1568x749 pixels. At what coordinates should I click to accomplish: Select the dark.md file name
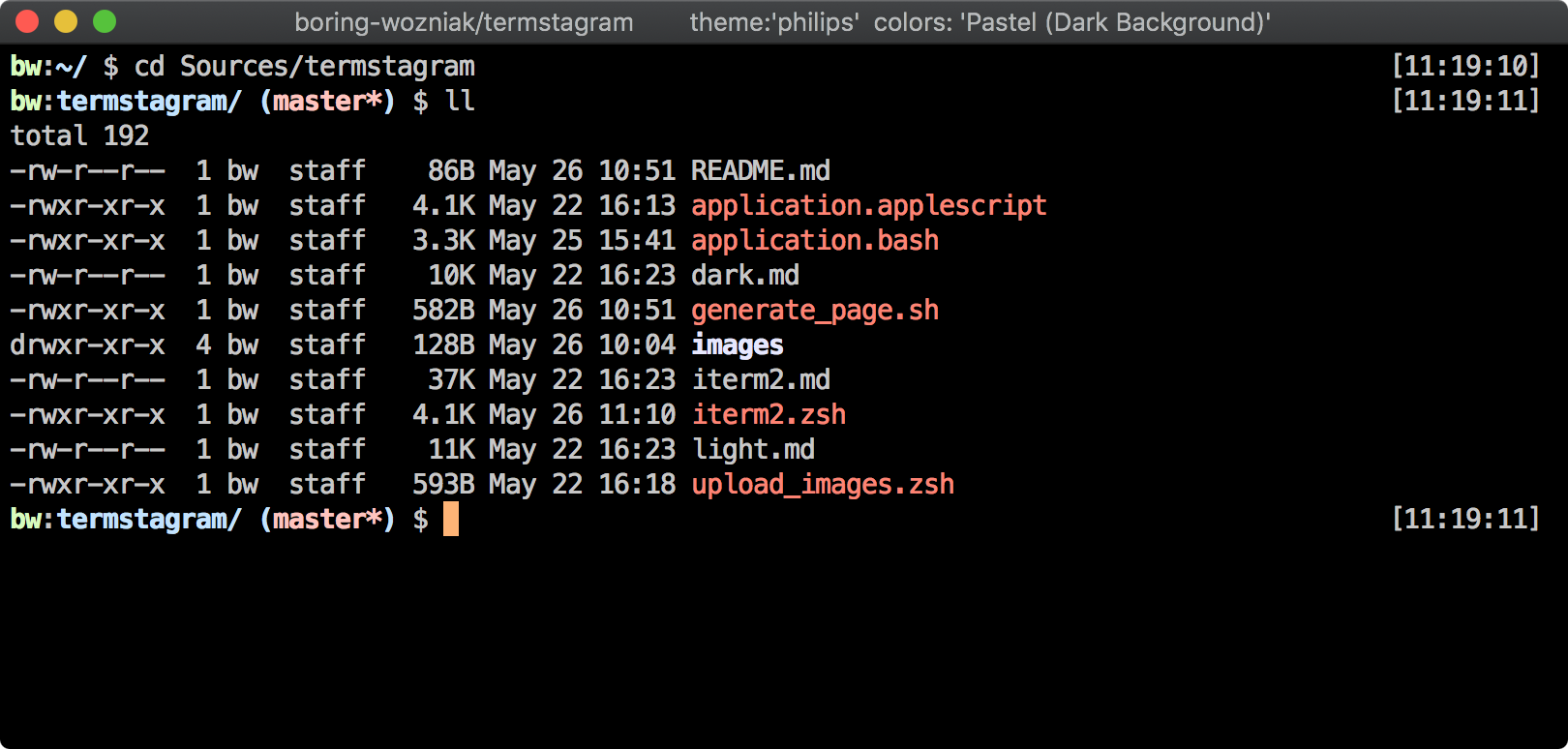point(745,276)
